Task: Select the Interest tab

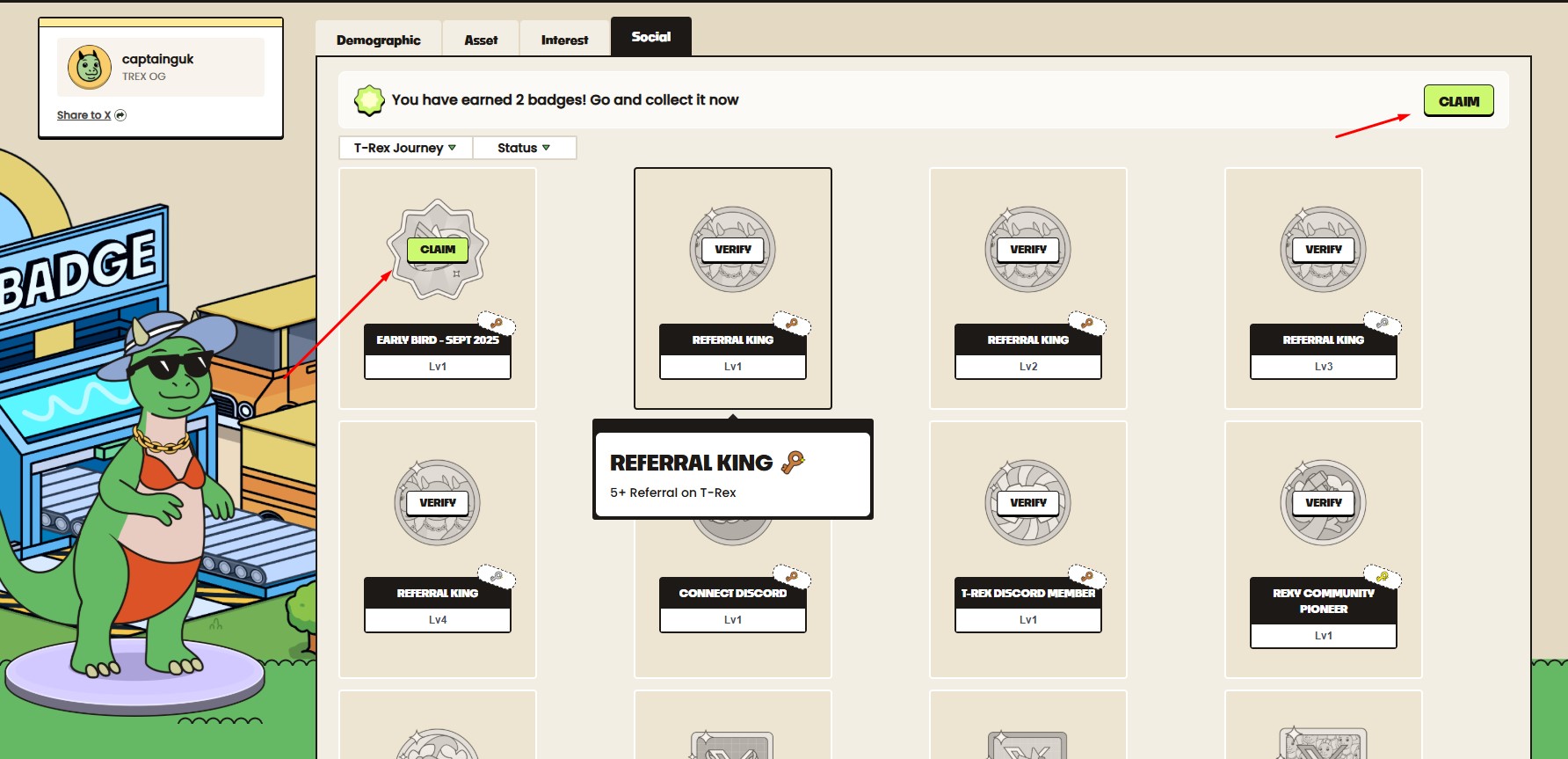Action: point(564,40)
